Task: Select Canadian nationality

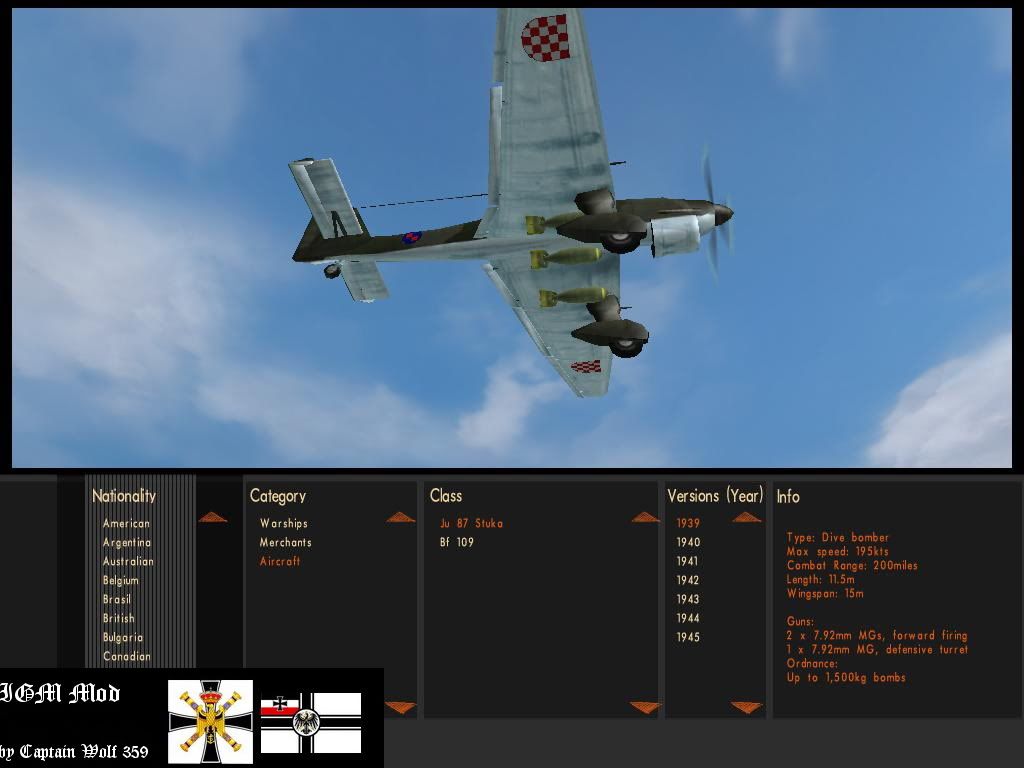Action: click(126, 656)
